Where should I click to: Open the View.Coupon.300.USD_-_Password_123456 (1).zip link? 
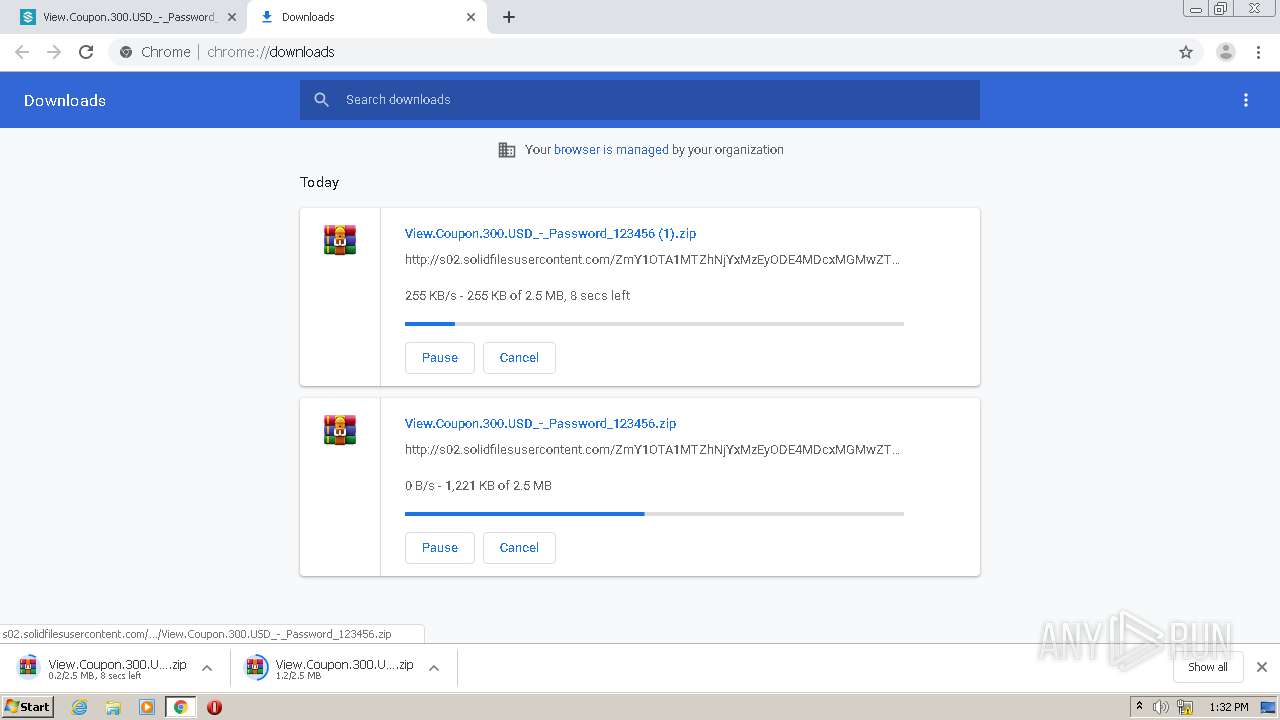click(x=550, y=234)
